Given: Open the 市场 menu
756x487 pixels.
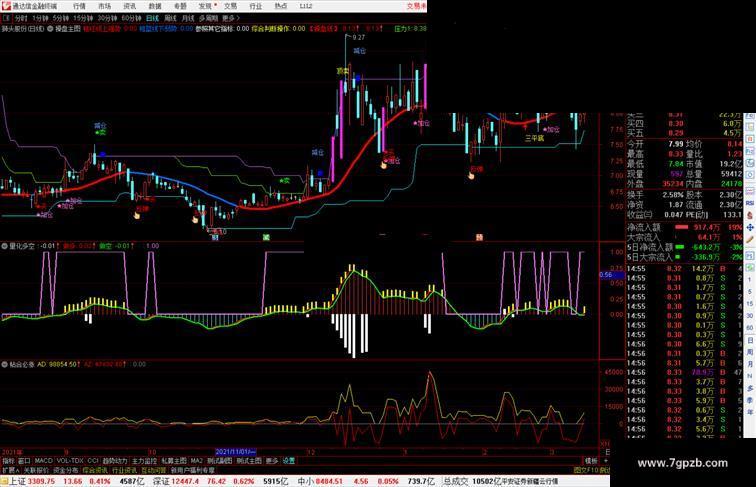Looking at the screenshot, I should point(104,6).
